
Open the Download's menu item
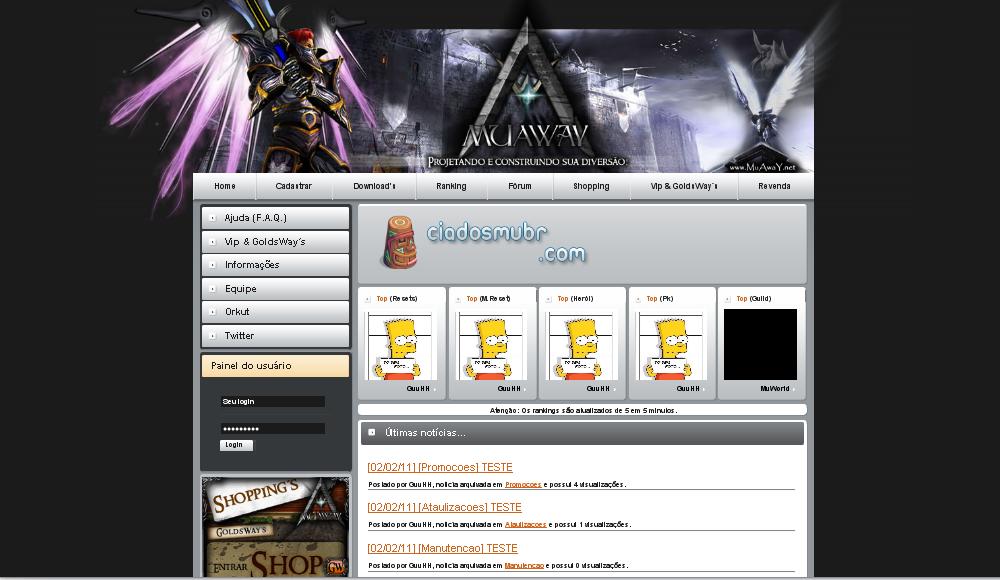(374, 186)
